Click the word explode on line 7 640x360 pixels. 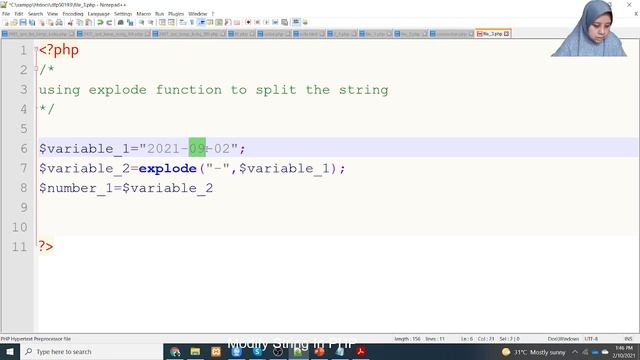click(x=167, y=168)
